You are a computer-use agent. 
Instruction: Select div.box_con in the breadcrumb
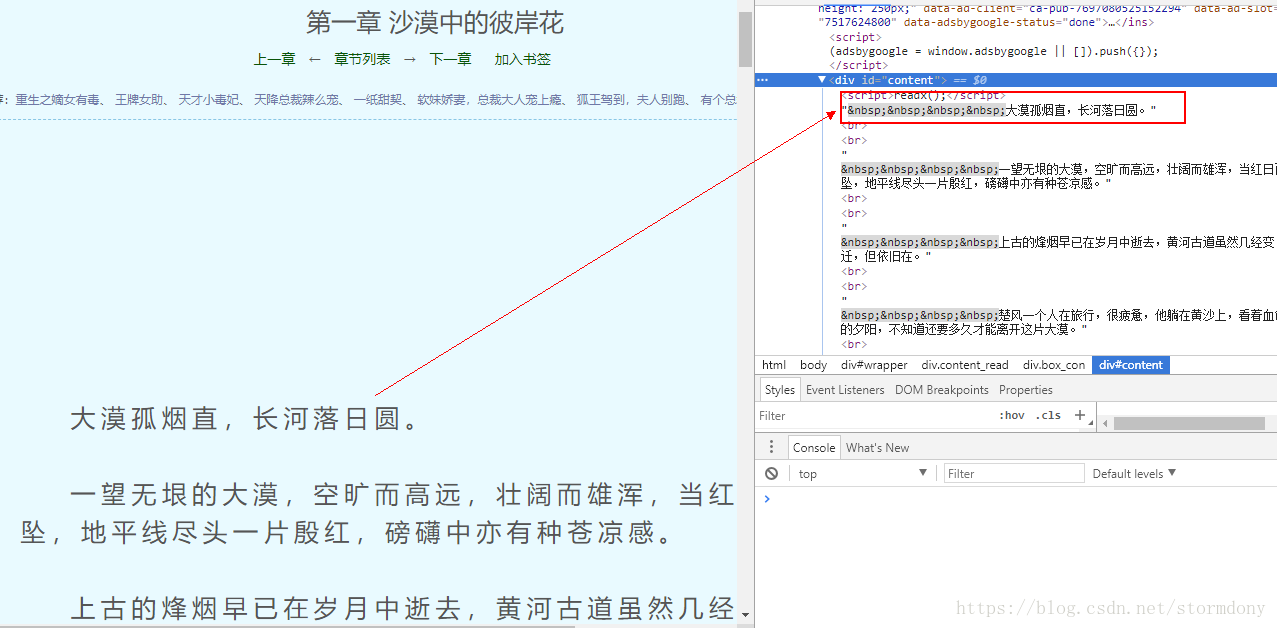[1053, 365]
